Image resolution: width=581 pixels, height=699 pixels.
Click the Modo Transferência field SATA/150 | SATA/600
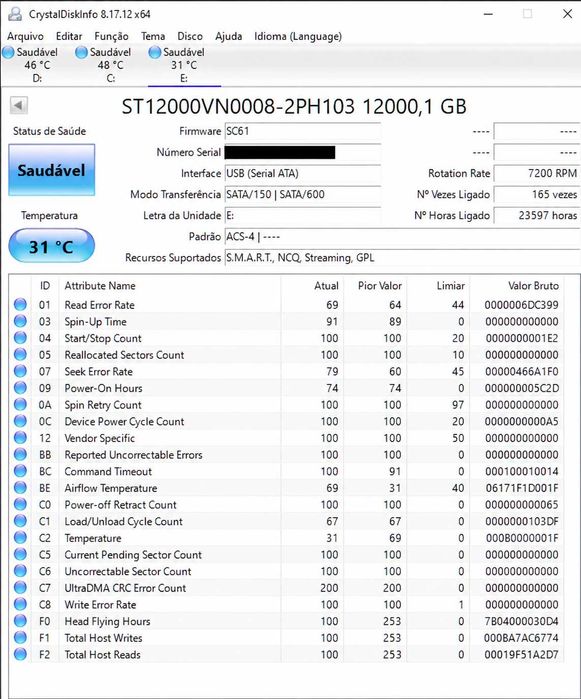[x=303, y=194]
